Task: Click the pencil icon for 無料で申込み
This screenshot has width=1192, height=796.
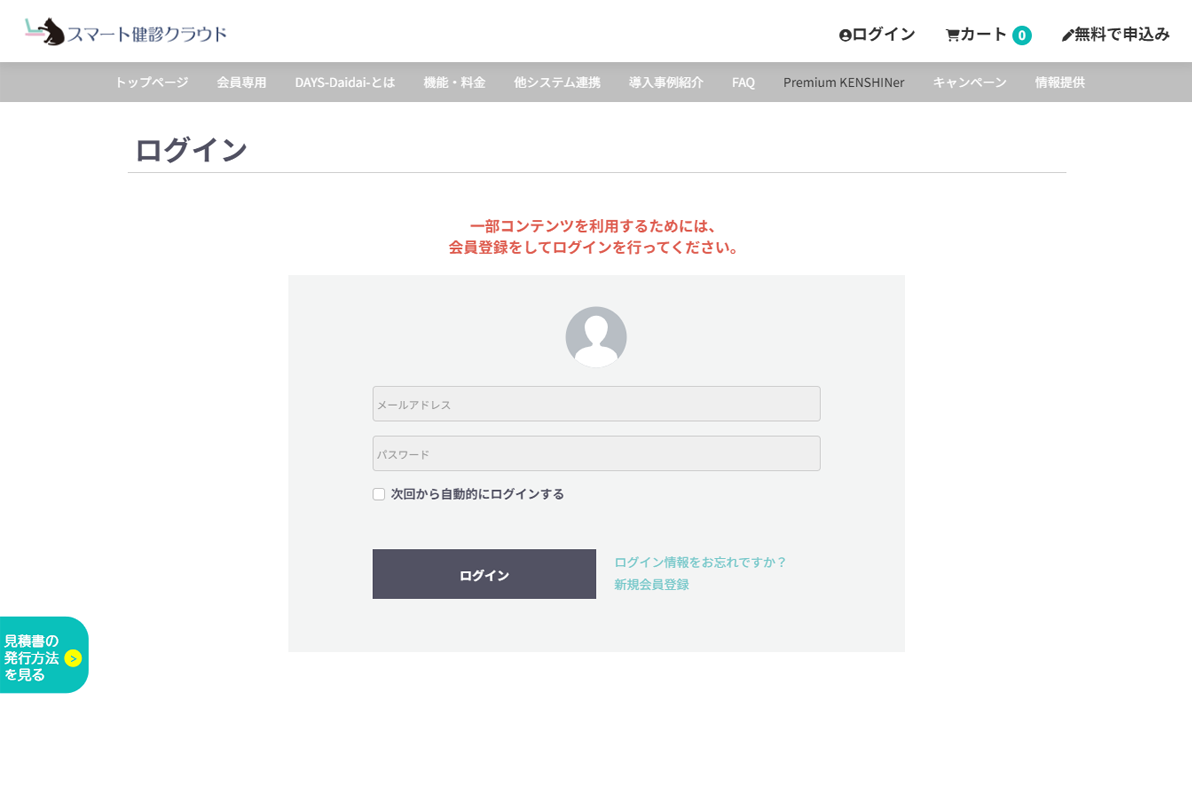Action: coord(1067,35)
